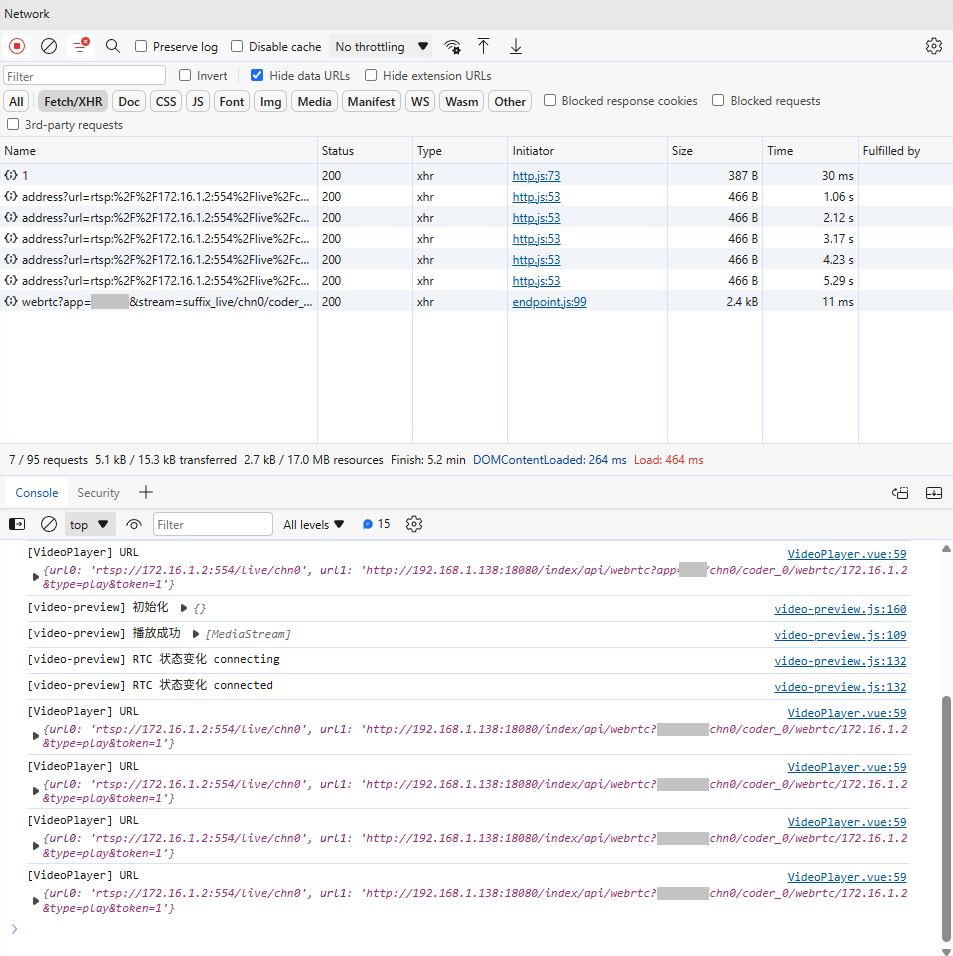
Task: Open the endpoint.js:99 initiator link
Action: tap(549, 302)
